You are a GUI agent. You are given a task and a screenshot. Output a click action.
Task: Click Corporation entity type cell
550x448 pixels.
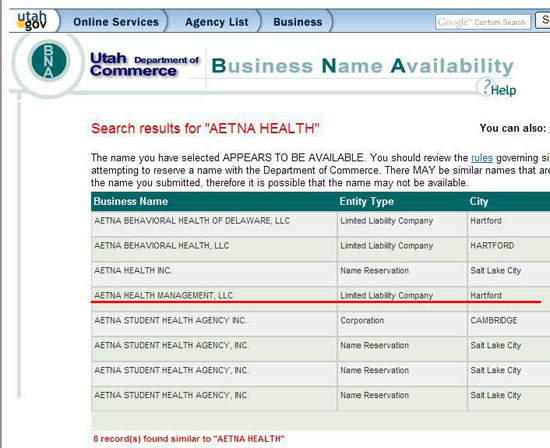[x=402, y=324]
